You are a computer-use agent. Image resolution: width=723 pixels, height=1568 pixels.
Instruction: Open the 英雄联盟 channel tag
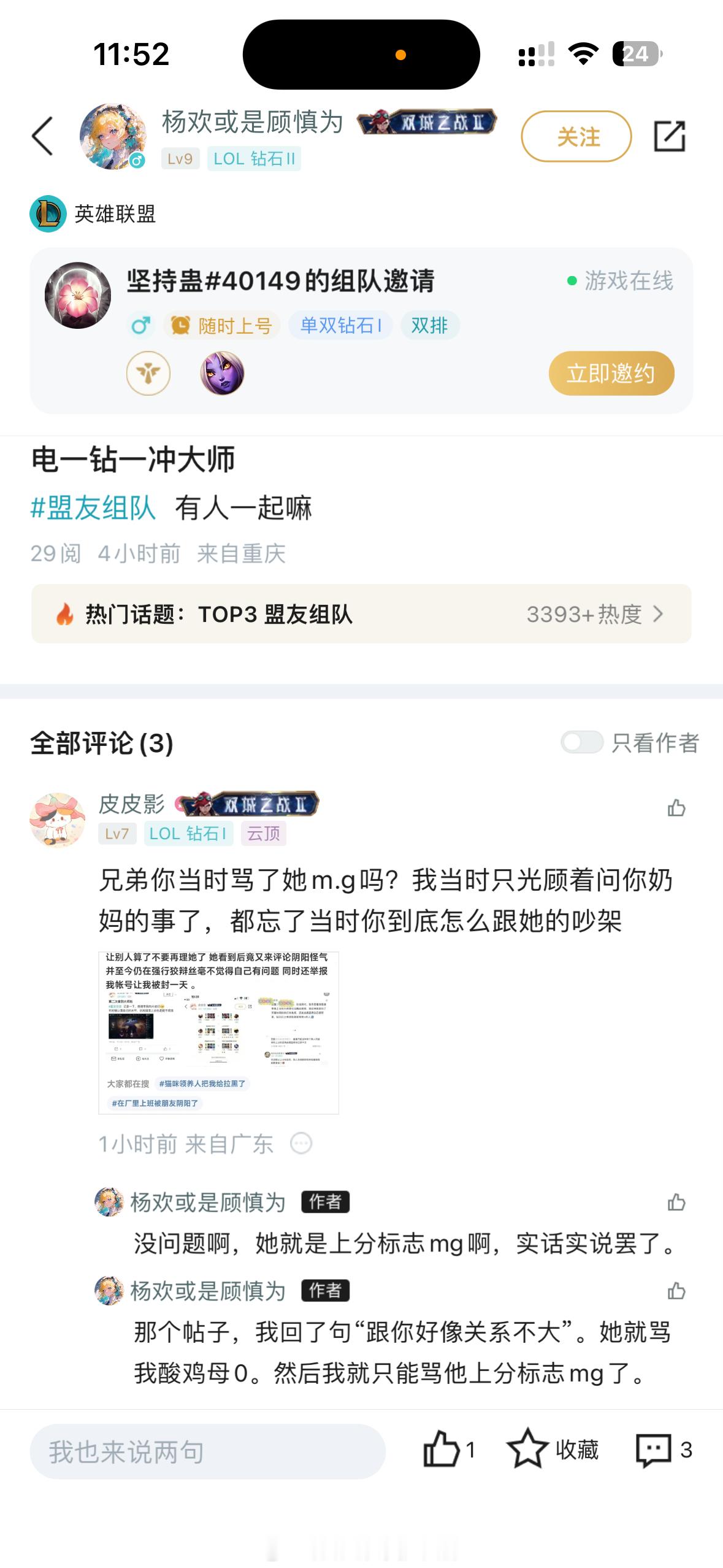point(93,213)
